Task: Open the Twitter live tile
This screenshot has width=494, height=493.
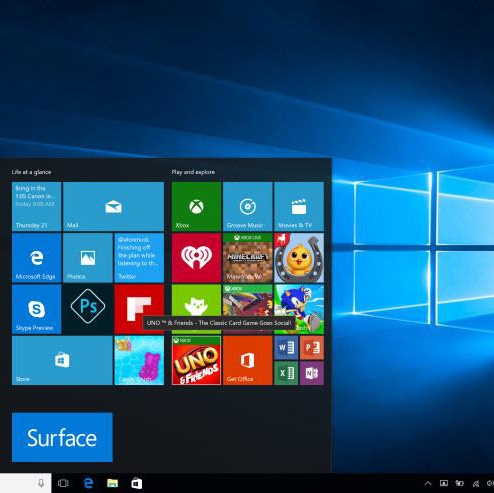Action: click(x=139, y=258)
